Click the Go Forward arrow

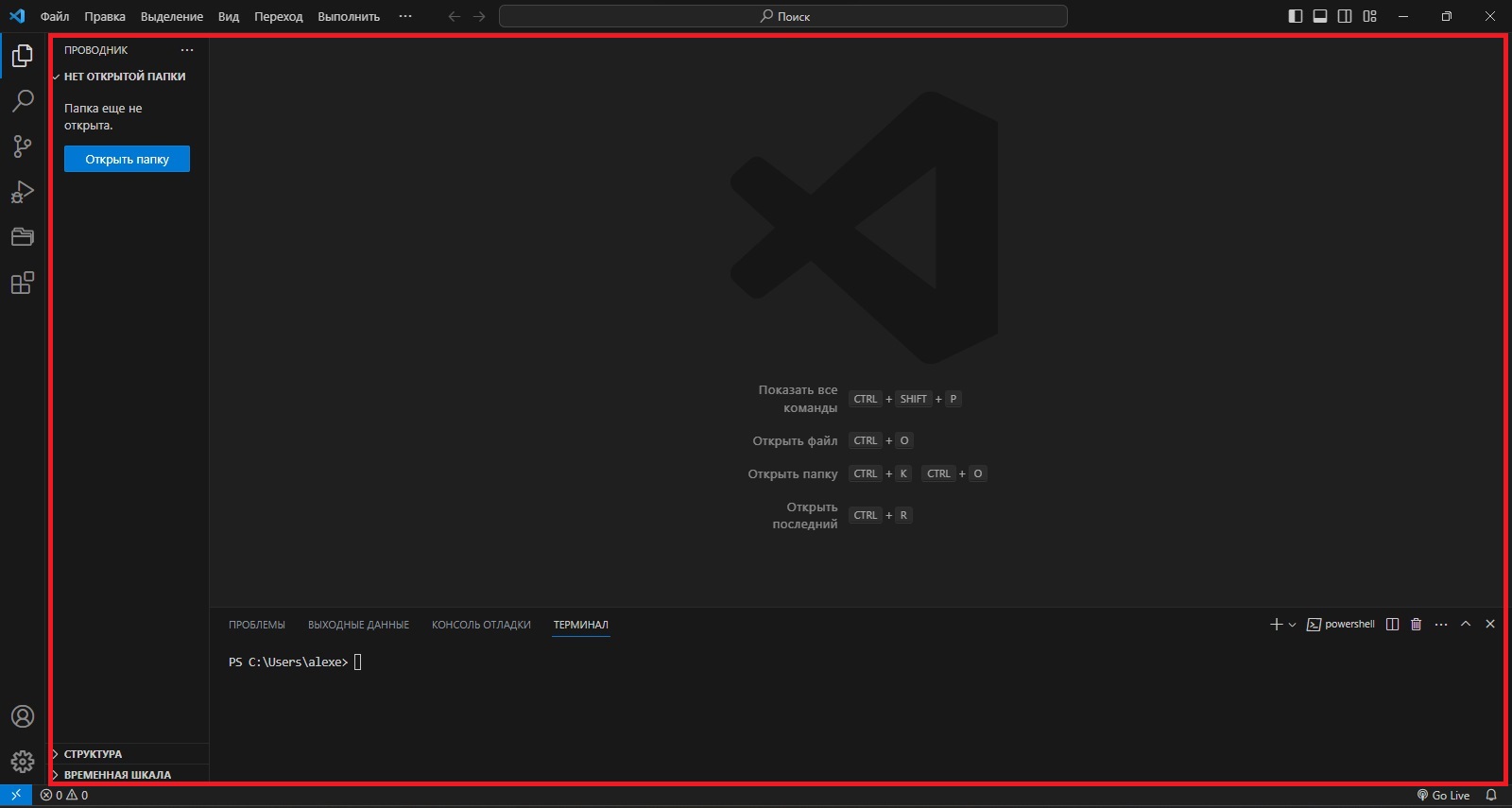(479, 16)
